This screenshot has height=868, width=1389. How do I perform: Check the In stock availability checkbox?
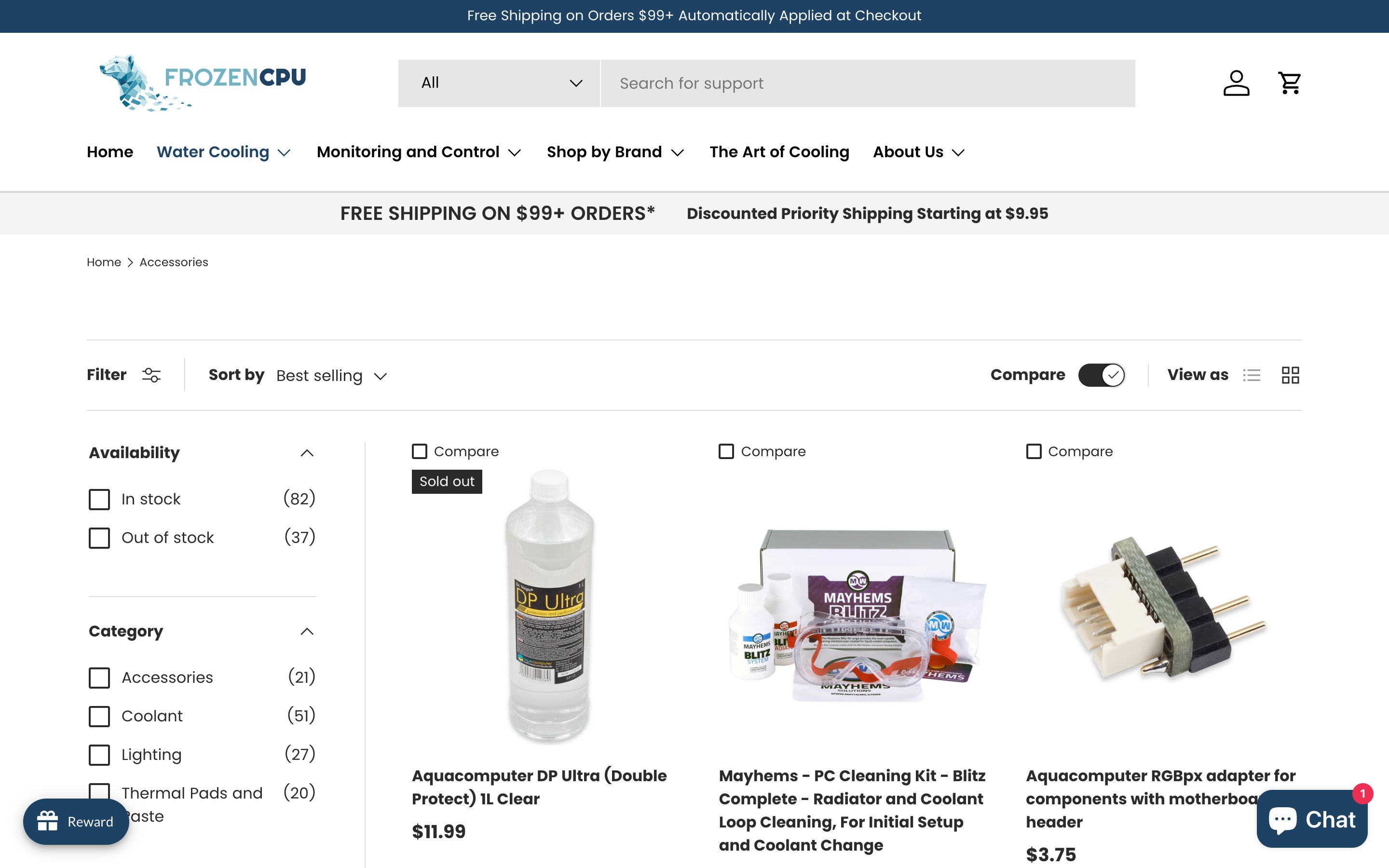click(99, 499)
